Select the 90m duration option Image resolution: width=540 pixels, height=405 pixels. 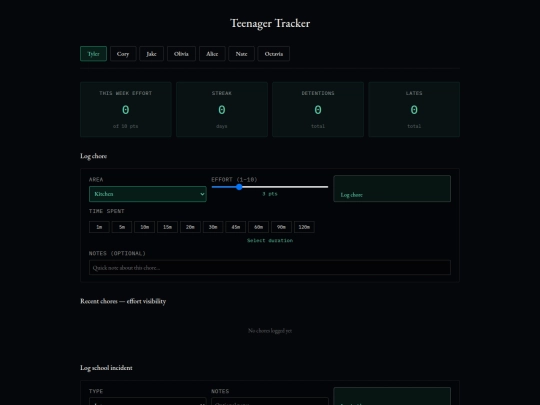click(281, 227)
